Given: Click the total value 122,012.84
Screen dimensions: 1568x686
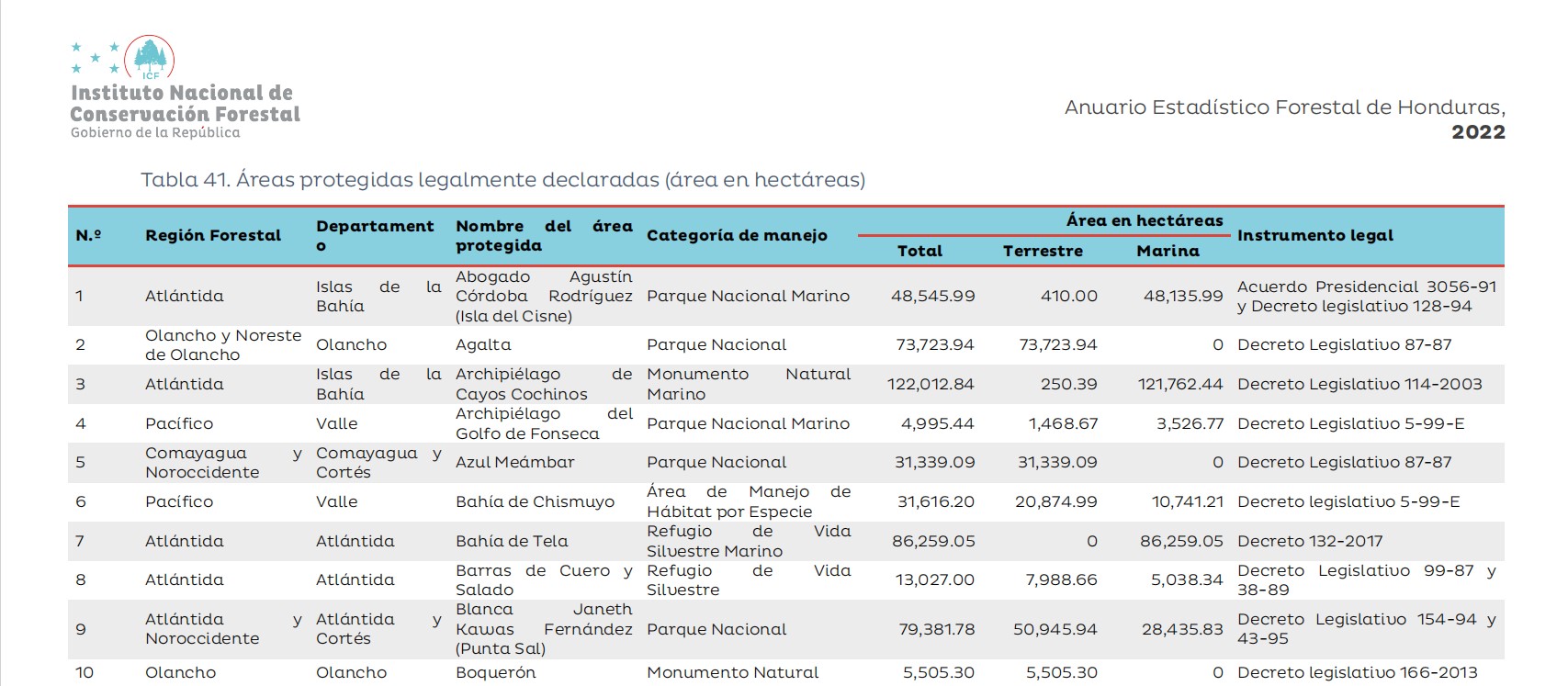Looking at the screenshot, I should pos(931,385).
